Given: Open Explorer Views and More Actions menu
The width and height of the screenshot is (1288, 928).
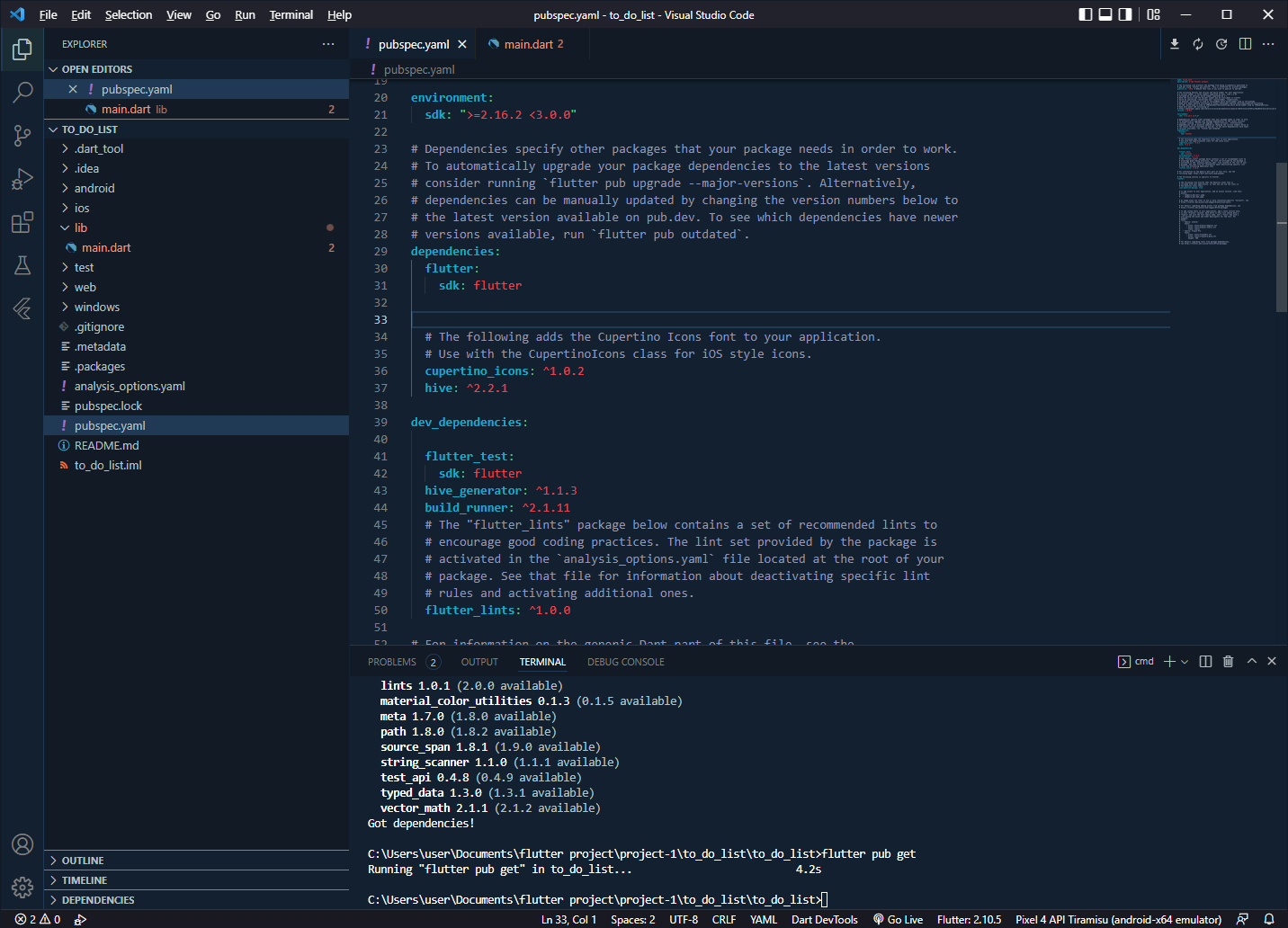Looking at the screenshot, I should pos(328,44).
